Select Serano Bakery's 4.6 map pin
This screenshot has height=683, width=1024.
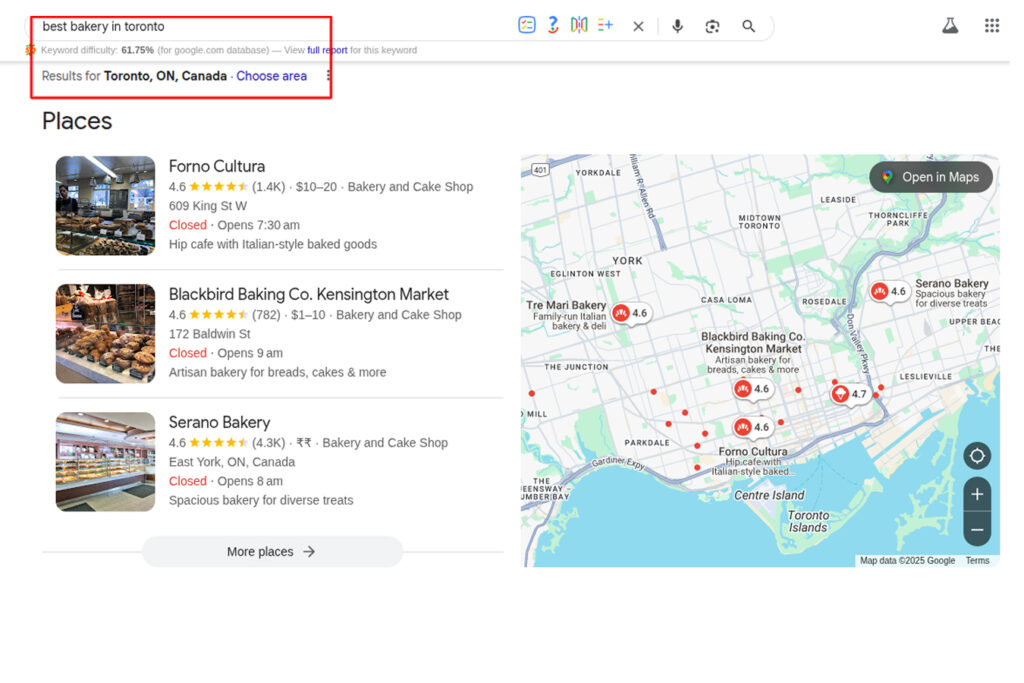(889, 291)
